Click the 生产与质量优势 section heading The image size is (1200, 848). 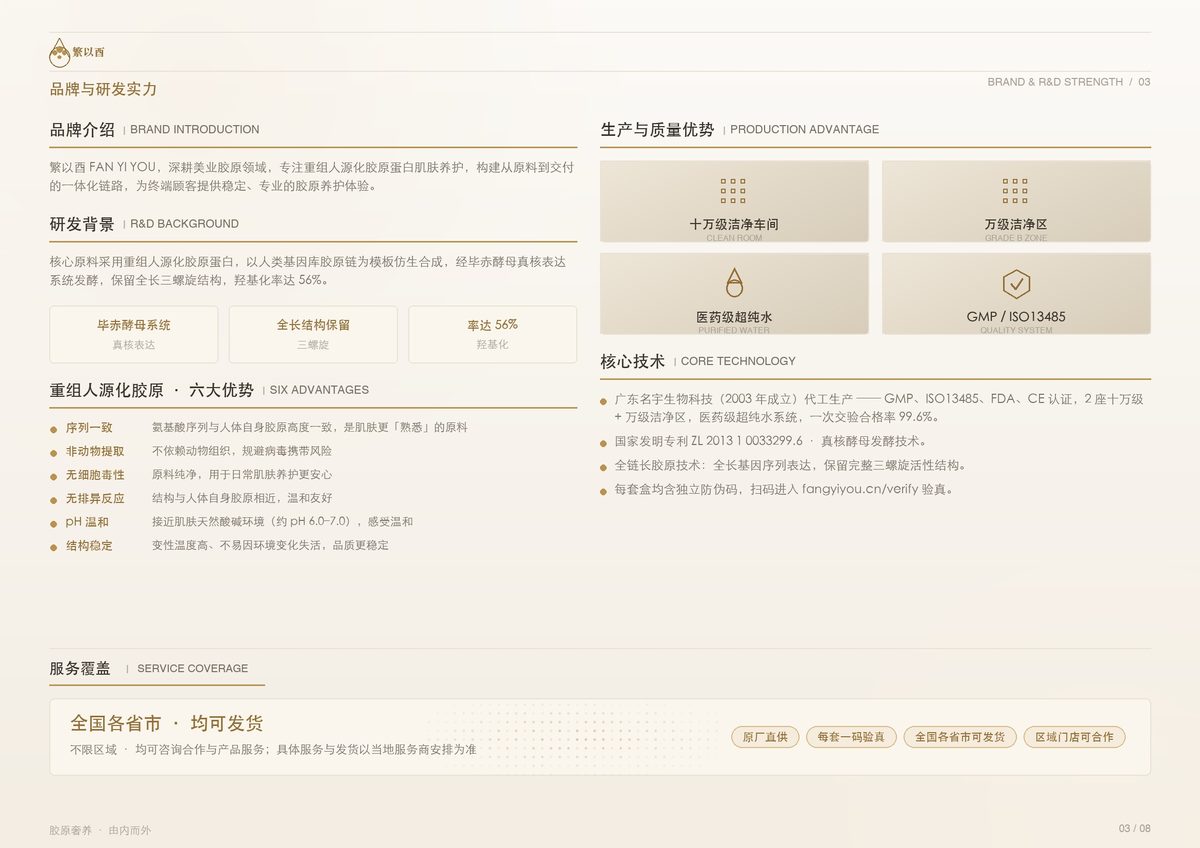657,129
